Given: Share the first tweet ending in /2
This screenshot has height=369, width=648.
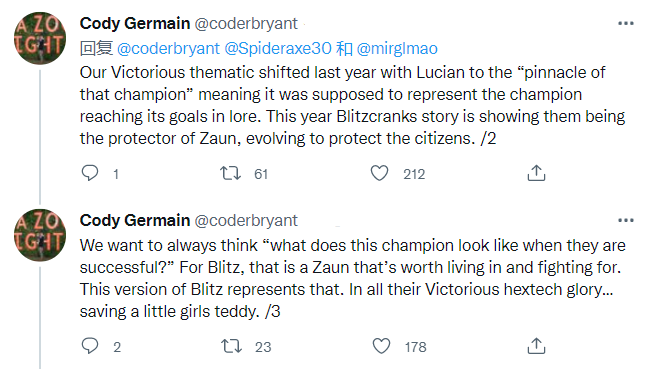Looking at the screenshot, I should coord(536,173).
